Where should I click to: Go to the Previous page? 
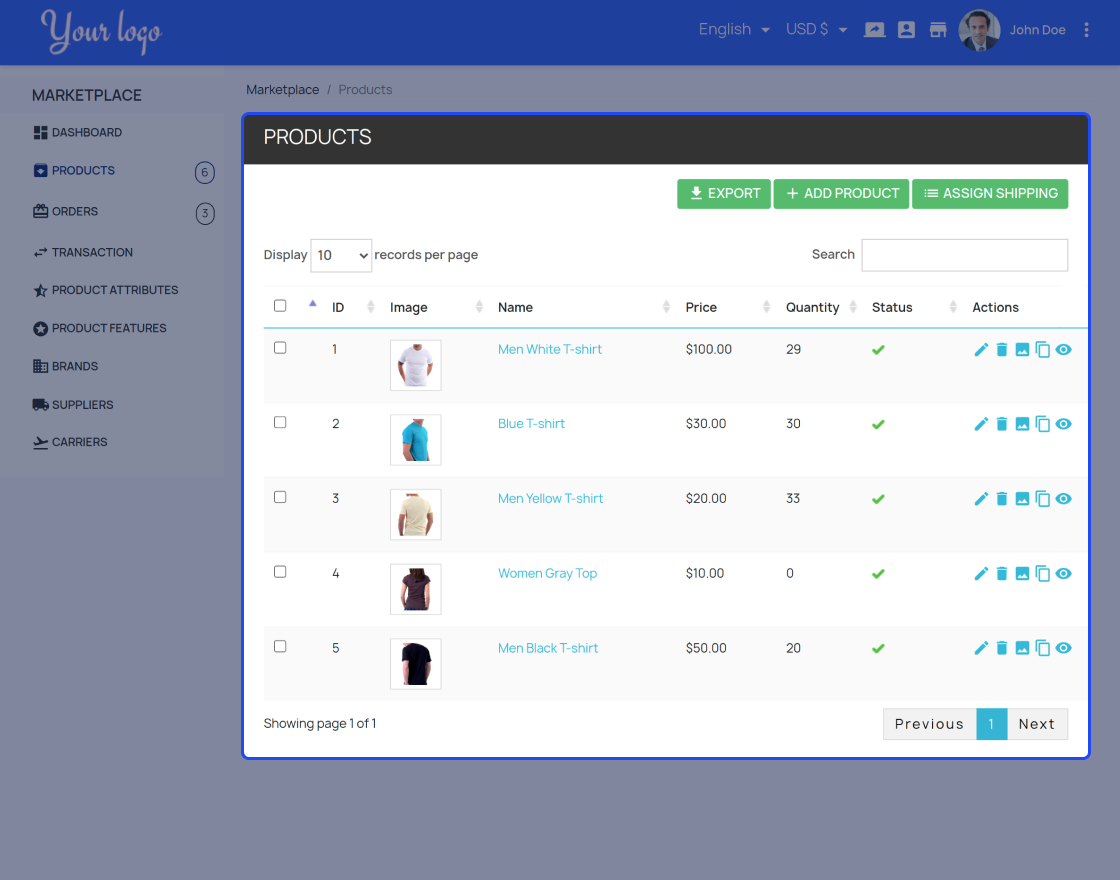929,724
